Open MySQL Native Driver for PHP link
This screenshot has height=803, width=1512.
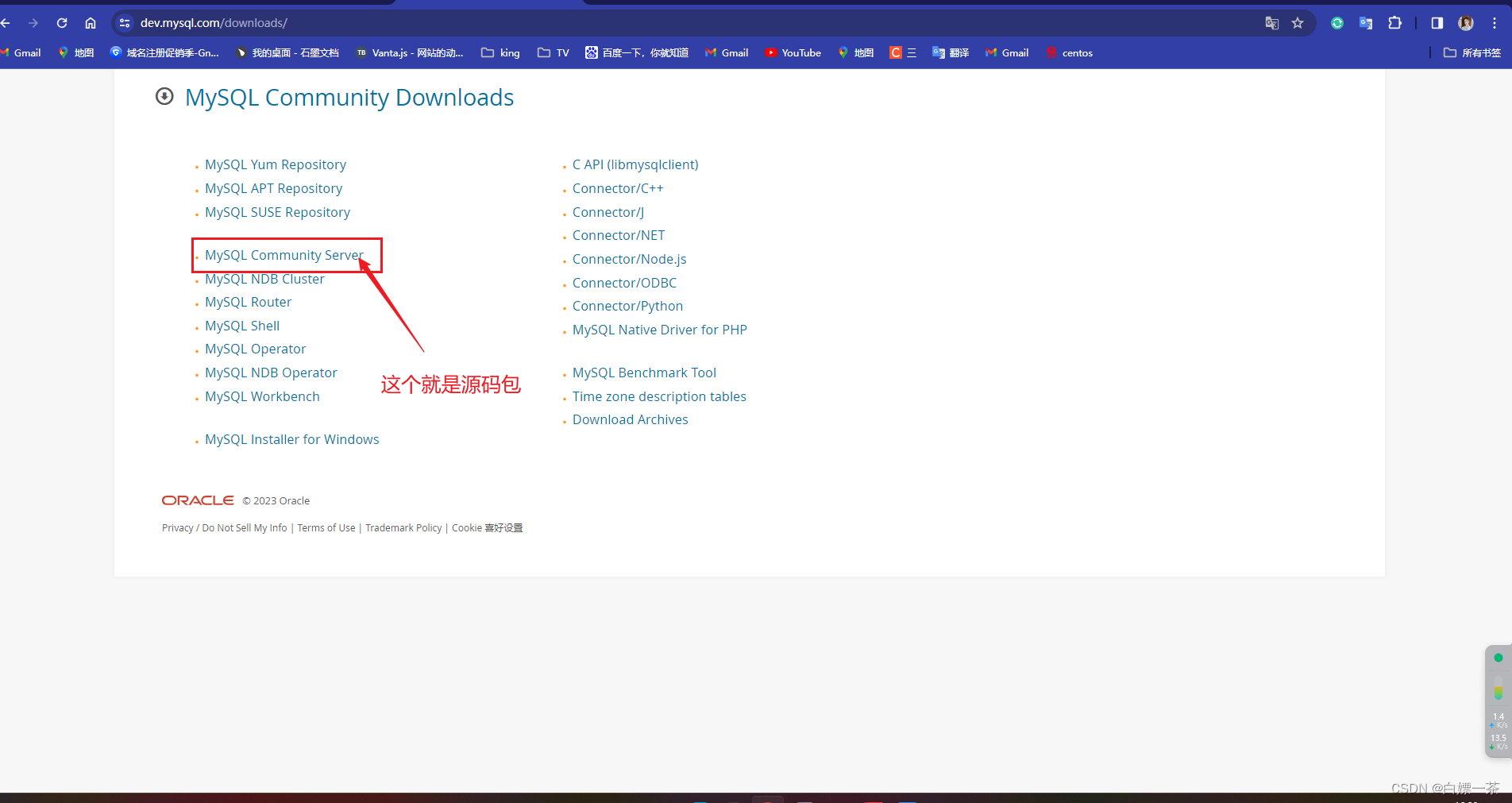pyautogui.click(x=659, y=330)
